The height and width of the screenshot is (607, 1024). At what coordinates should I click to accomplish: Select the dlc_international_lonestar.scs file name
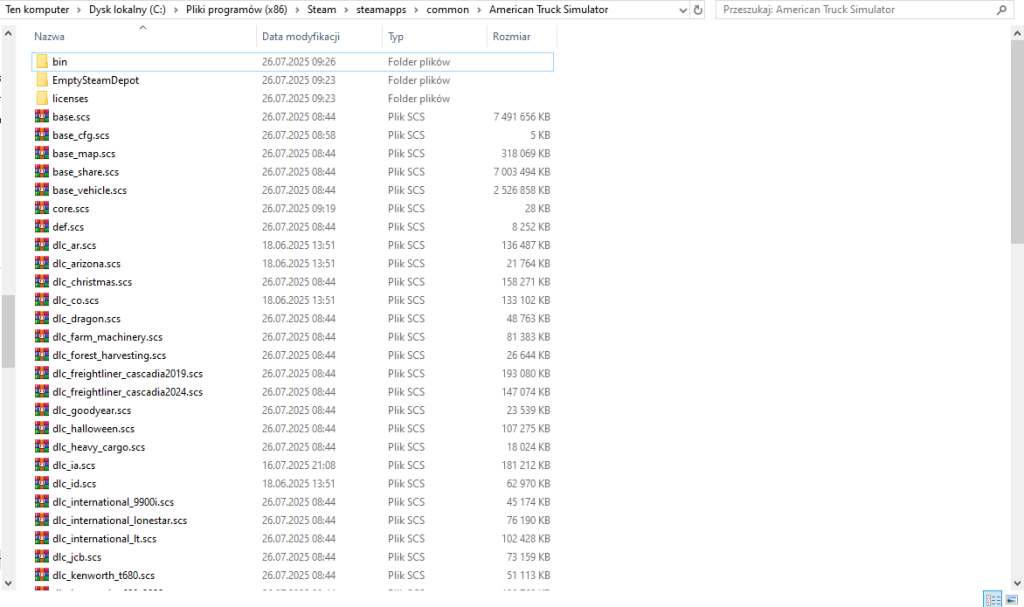[120, 520]
